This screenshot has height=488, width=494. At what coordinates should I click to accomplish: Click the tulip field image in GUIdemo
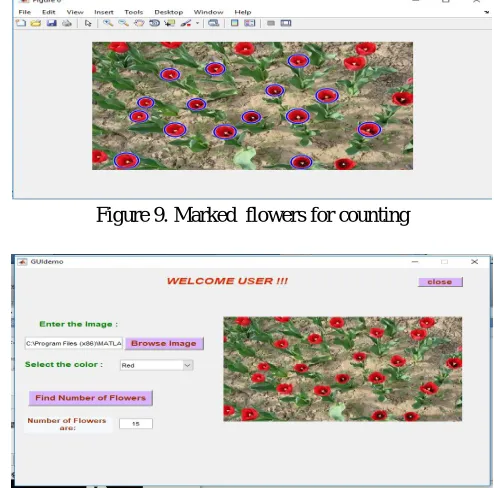tap(343, 369)
